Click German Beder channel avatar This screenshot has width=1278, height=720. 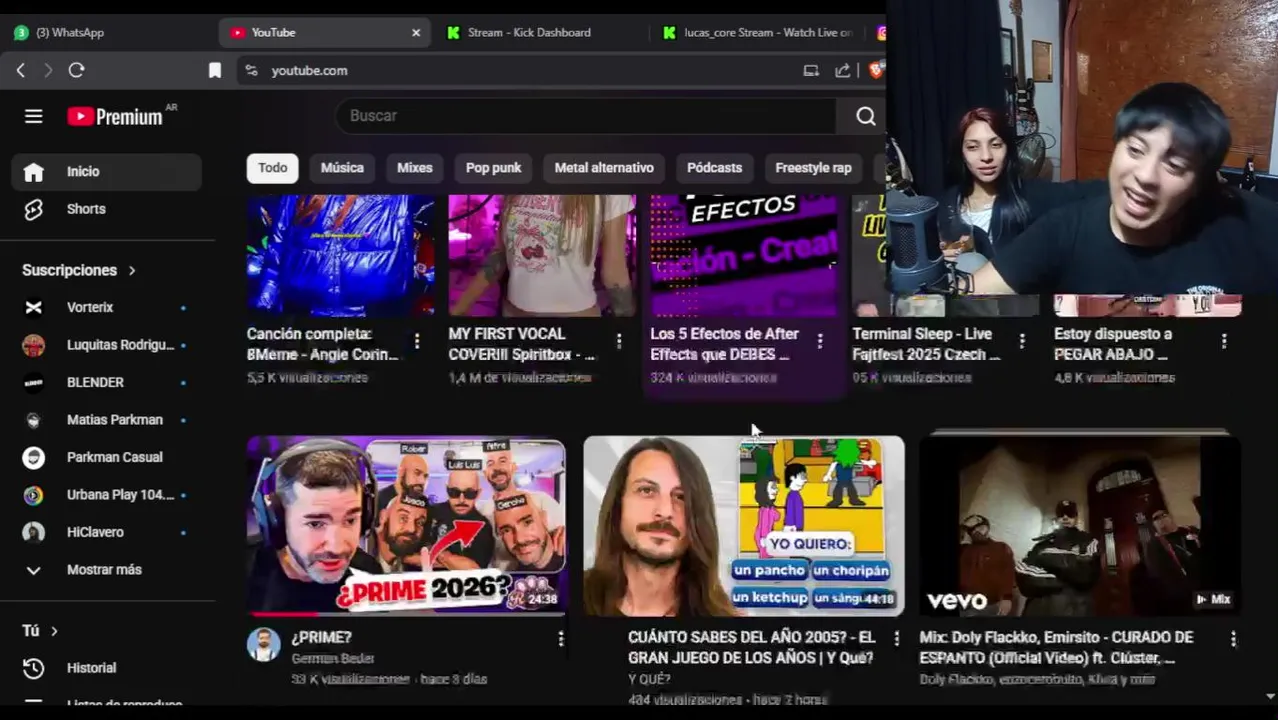[x=264, y=644]
